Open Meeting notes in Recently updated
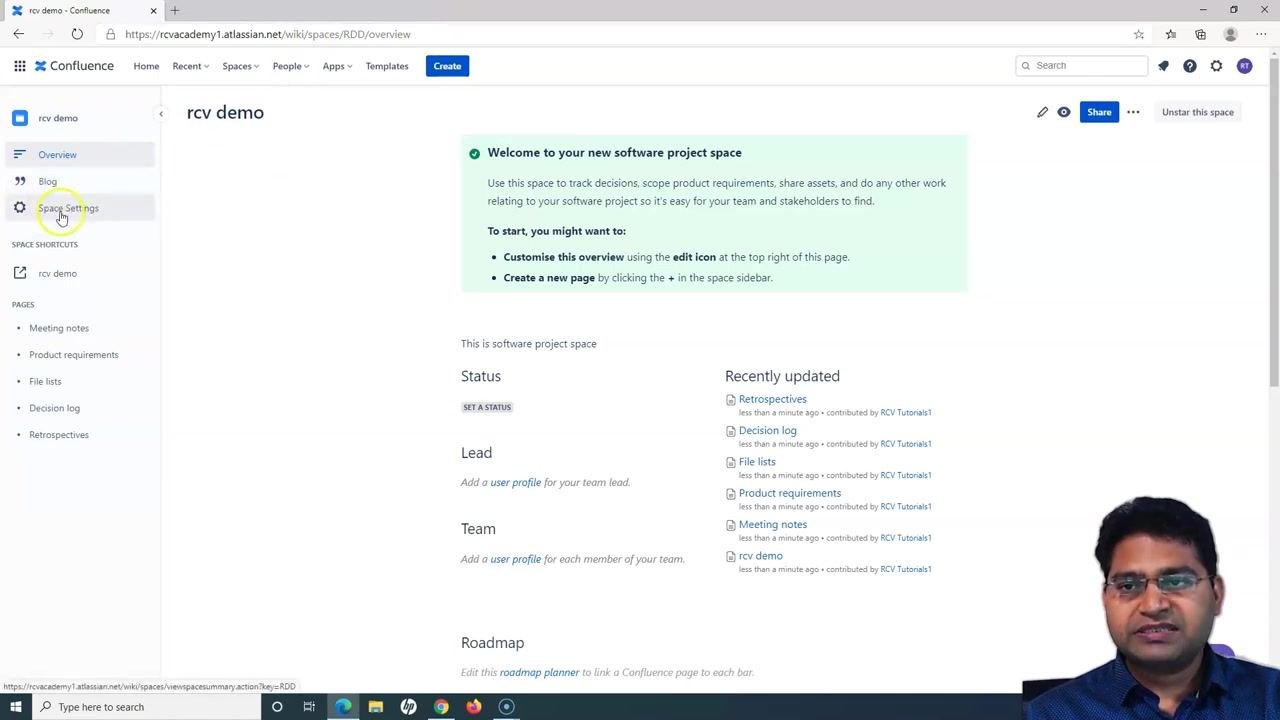The width and height of the screenshot is (1280, 720). 772,524
